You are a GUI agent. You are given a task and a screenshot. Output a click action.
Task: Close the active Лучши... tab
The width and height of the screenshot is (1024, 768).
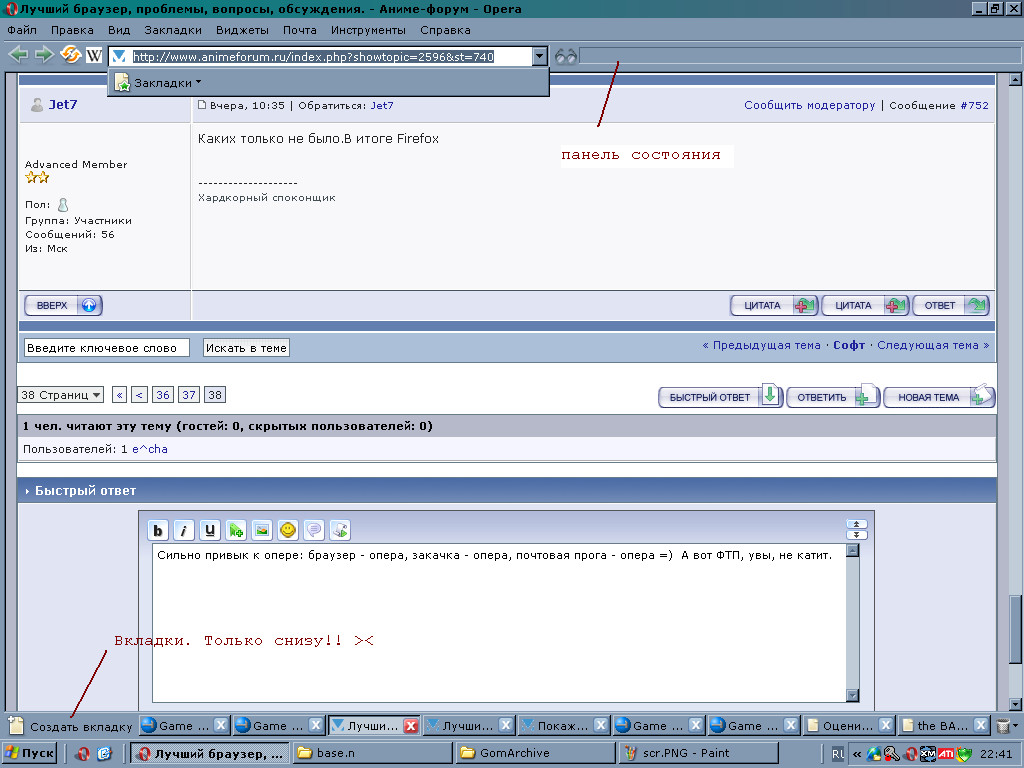pos(410,726)
